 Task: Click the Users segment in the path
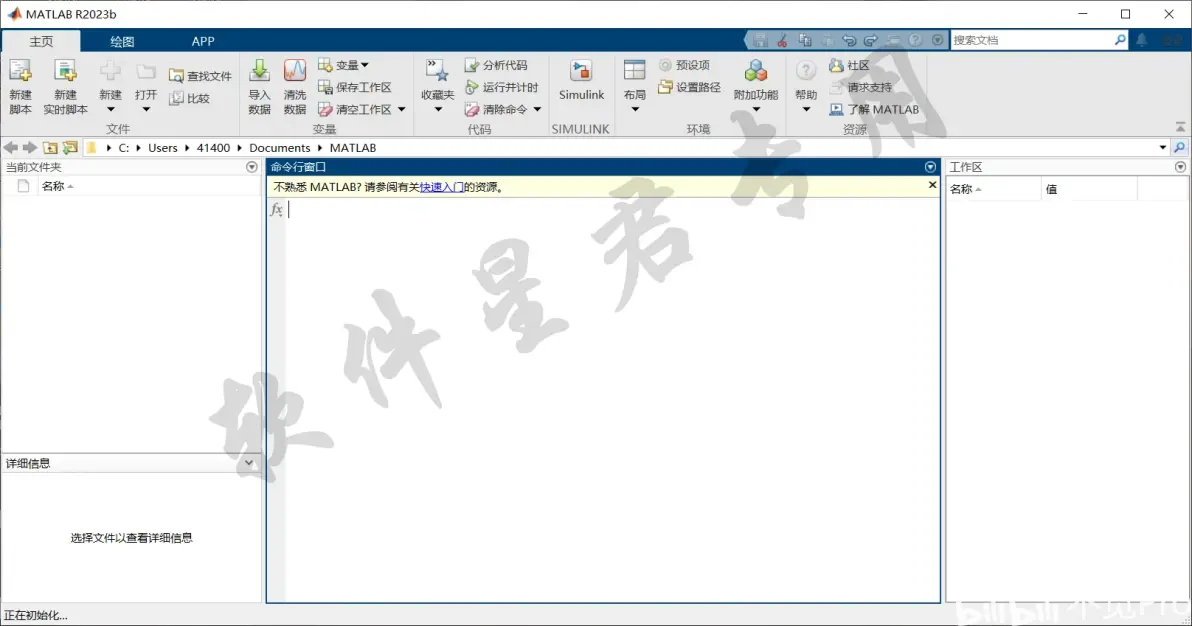(x=163, y=148)
